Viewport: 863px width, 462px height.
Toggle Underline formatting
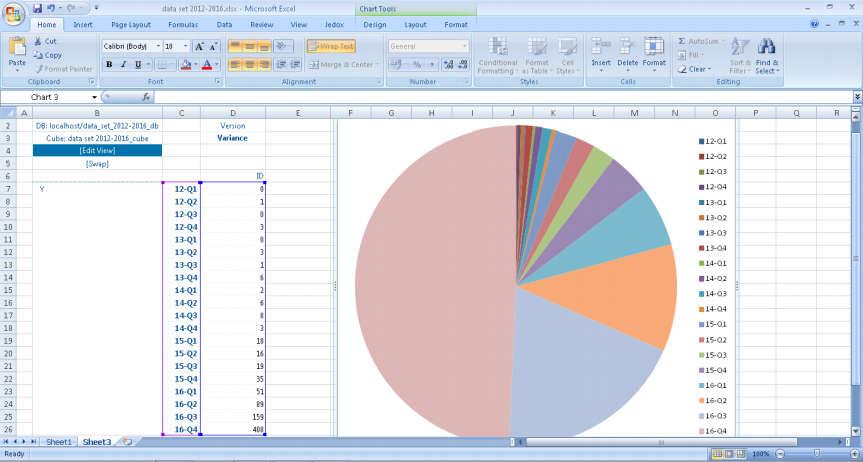pos(138,64)
